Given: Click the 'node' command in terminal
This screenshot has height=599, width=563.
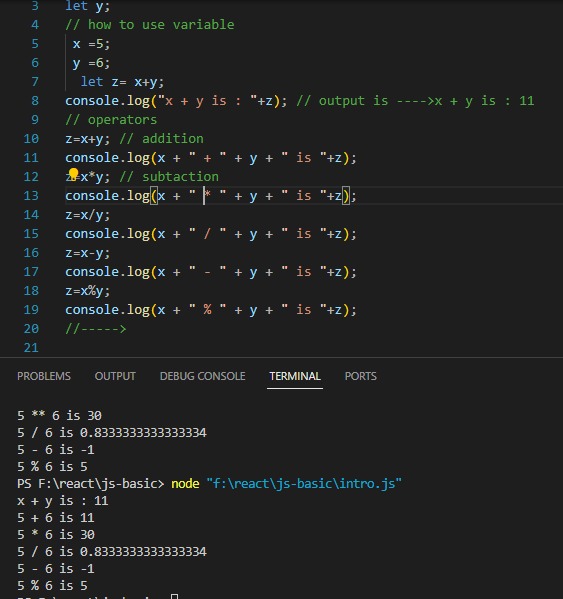Looking at the screenshot, I should (x=185, y=484).
